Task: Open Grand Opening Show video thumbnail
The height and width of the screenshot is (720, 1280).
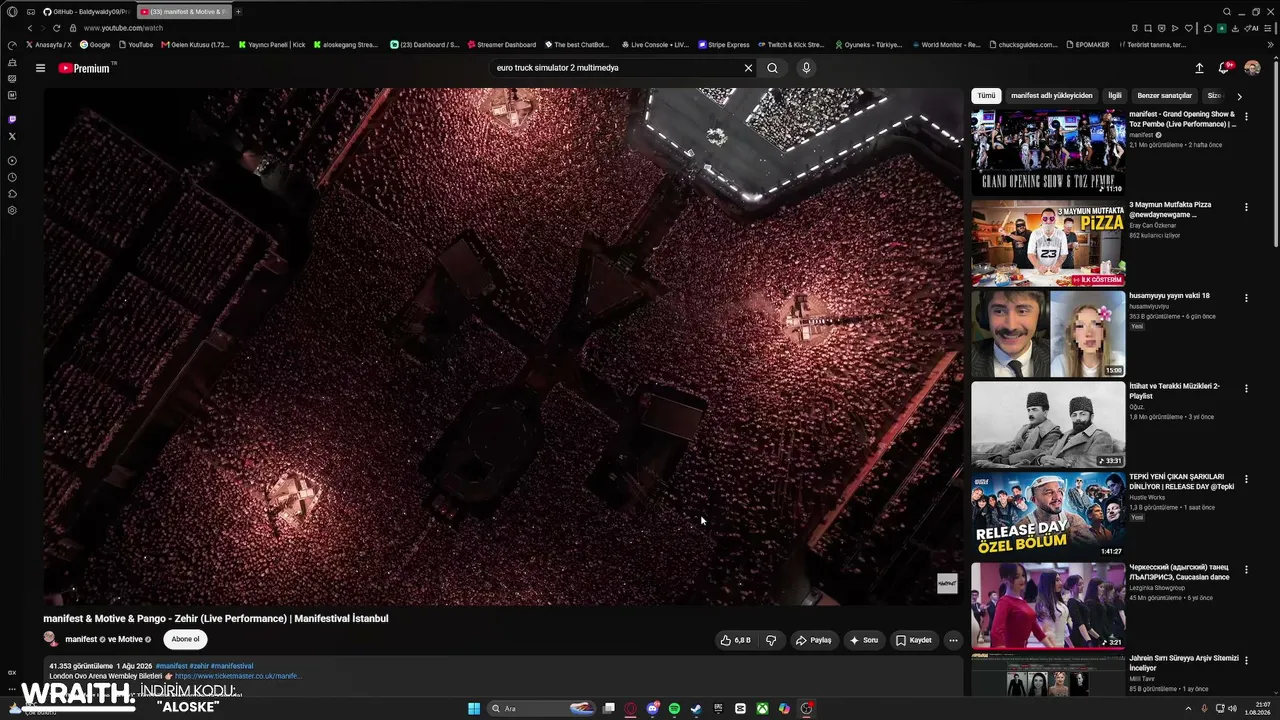Action: pyautogui.click(x=1048, y=152)
